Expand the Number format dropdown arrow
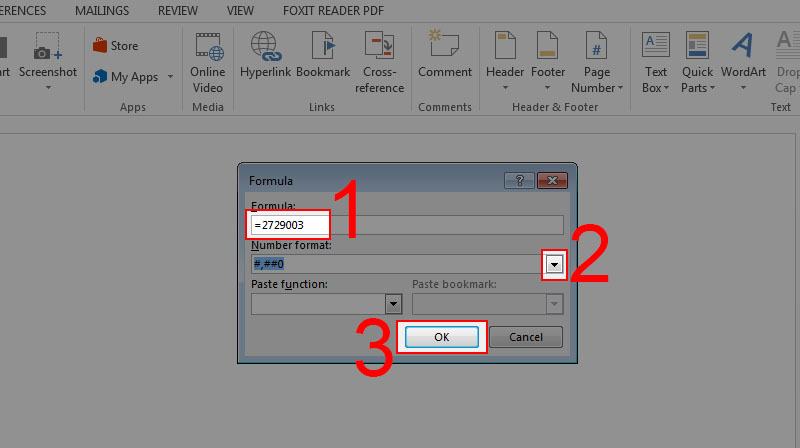 point(554,264)
